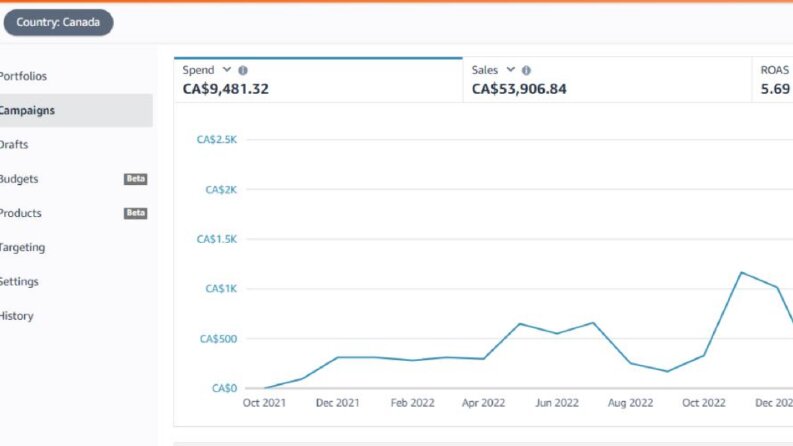Image resolution: width=793 pixels, height=446 pixels.
Task: Click the Oct 2022 axis label
Action: pyautogui.click(x=703, y=403)
